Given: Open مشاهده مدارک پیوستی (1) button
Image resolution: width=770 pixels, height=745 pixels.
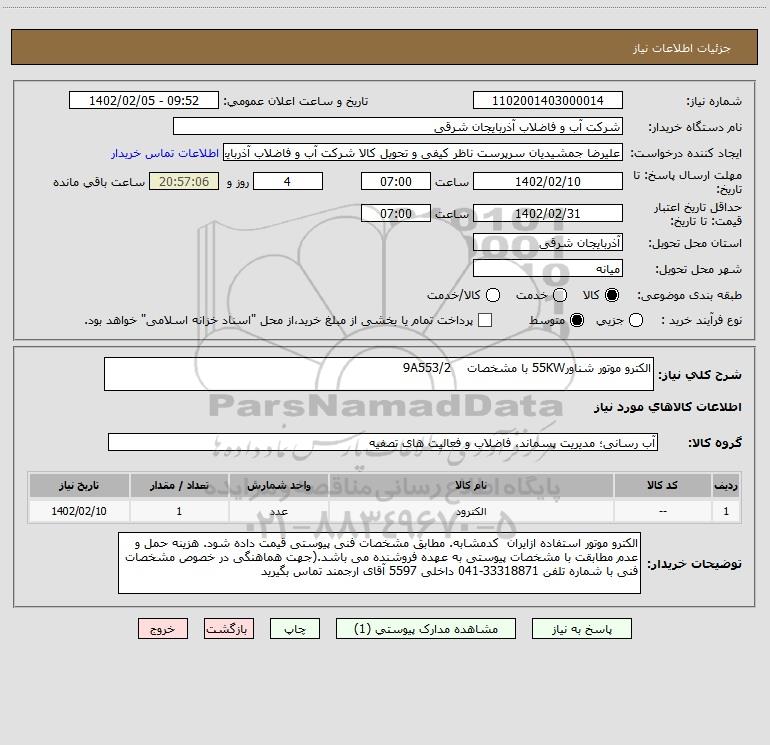Looking at the screenshot, I should coord(426,629).
